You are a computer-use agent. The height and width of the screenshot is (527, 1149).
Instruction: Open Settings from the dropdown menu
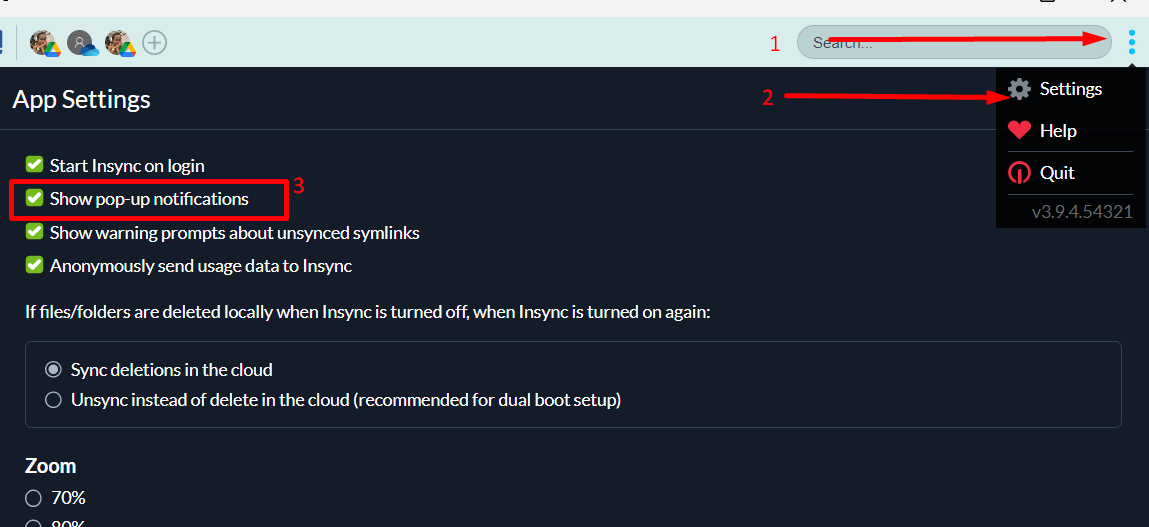[x=1071, y=89]
